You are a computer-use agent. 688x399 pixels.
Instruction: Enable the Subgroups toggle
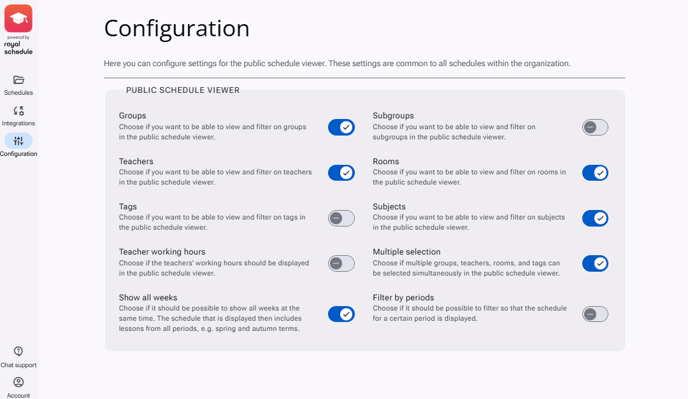(x=595, y=127)
